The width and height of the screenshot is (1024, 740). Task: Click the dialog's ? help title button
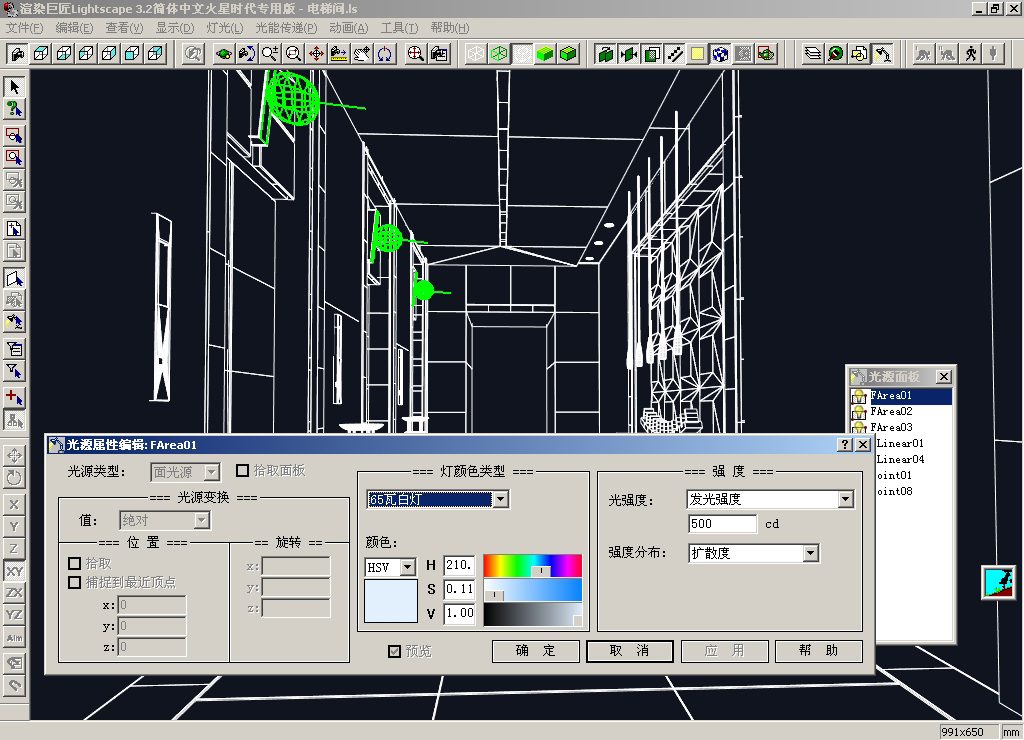[844, 445]
